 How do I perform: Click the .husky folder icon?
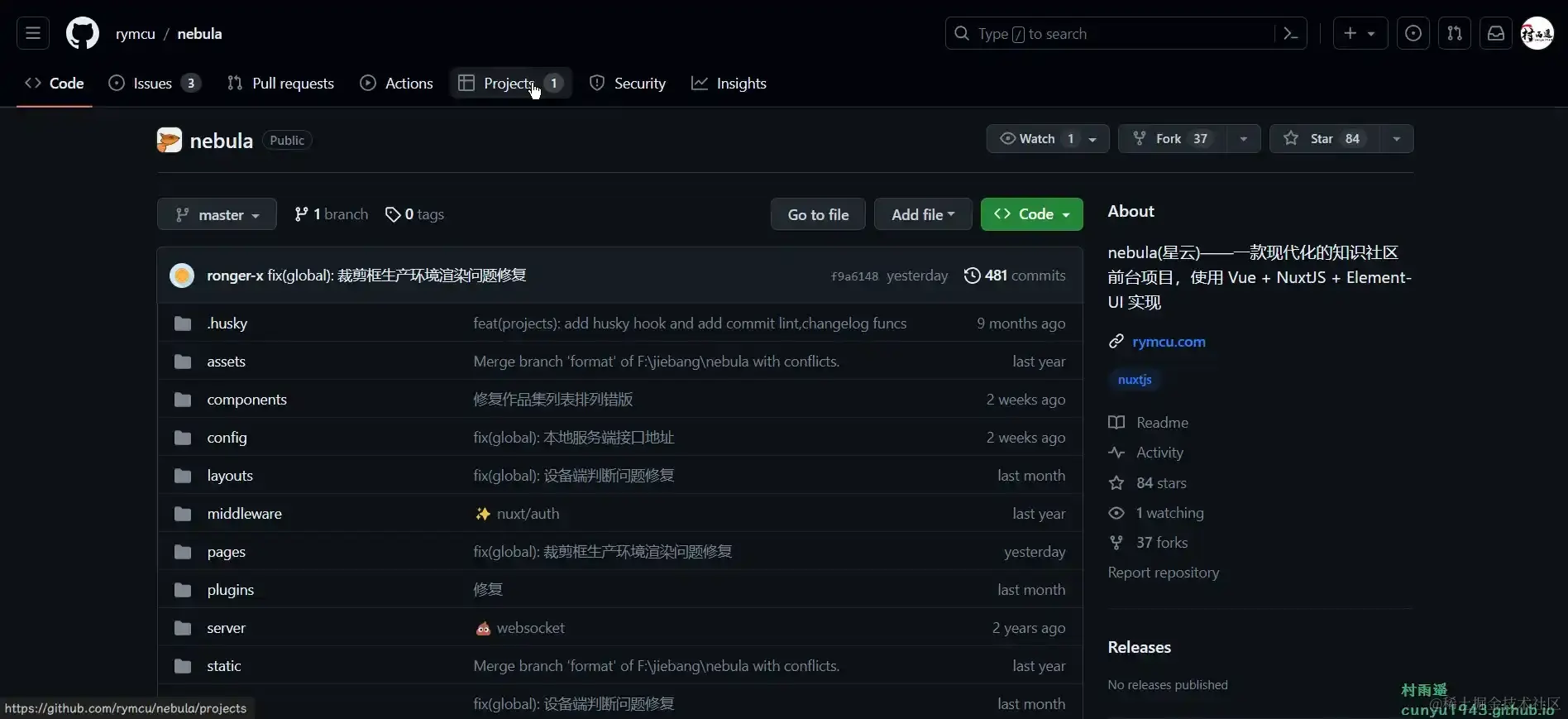[x=183, y=324]
